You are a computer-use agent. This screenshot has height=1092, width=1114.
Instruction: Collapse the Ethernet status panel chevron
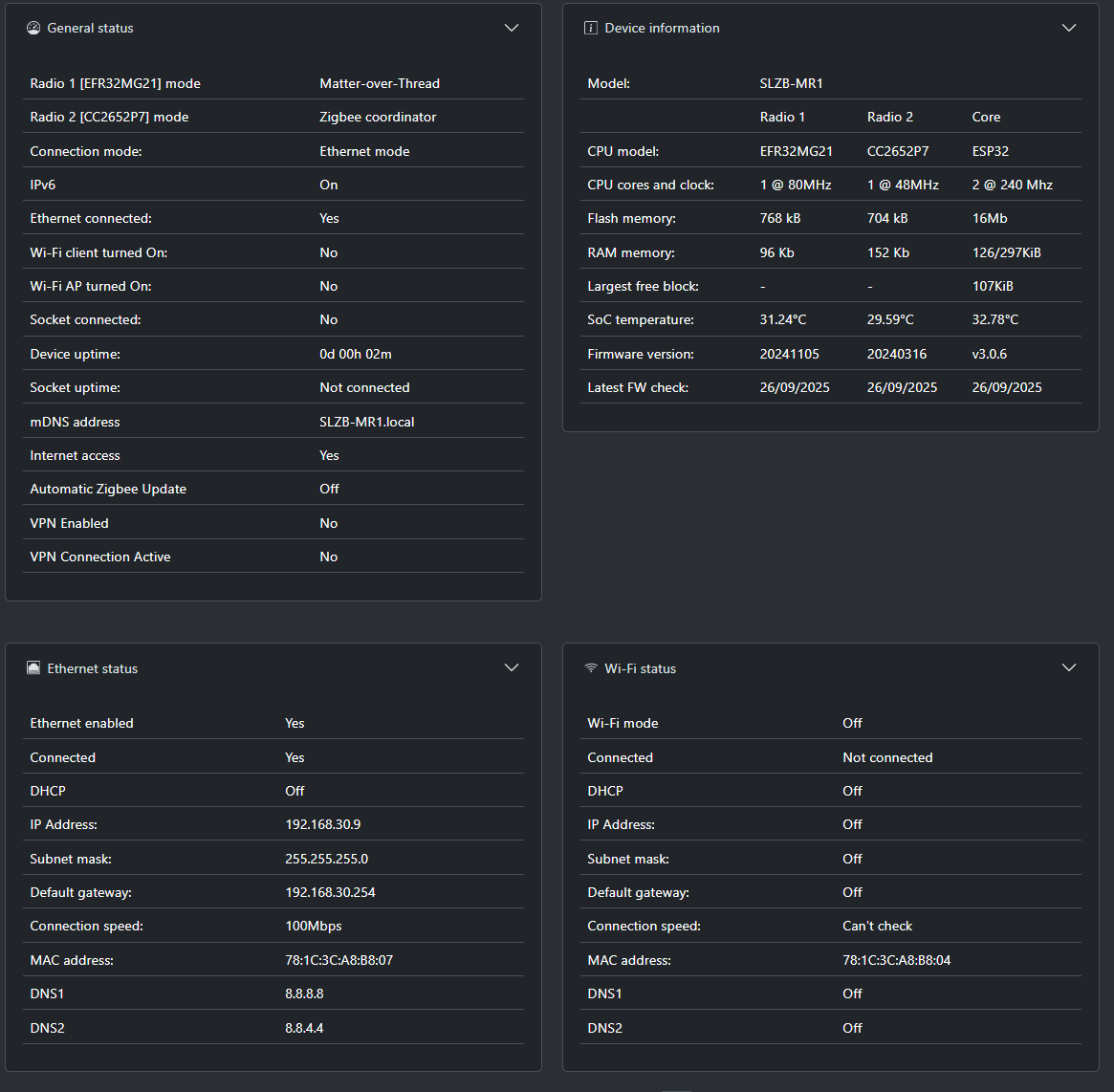point(512,667)
